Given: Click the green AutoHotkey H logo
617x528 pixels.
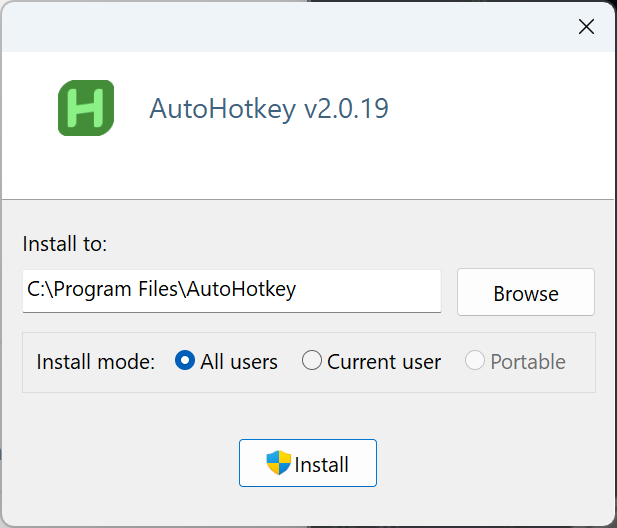Looking at the screenshot, I should pyautogui.click(x=86, y=108).
